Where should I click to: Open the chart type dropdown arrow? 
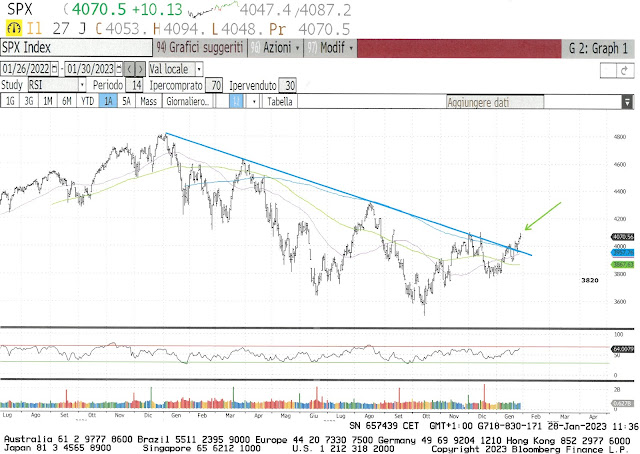[254, 101]
